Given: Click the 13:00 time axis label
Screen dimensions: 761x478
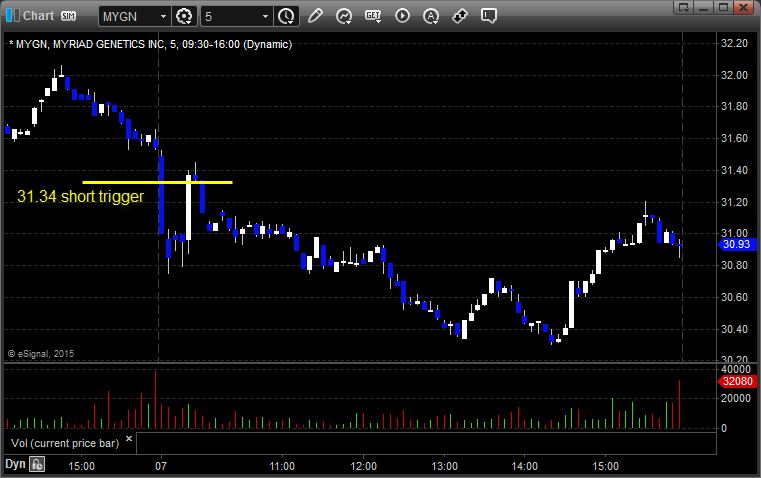Looking at the screenshot, I should (x=445, y=466).
